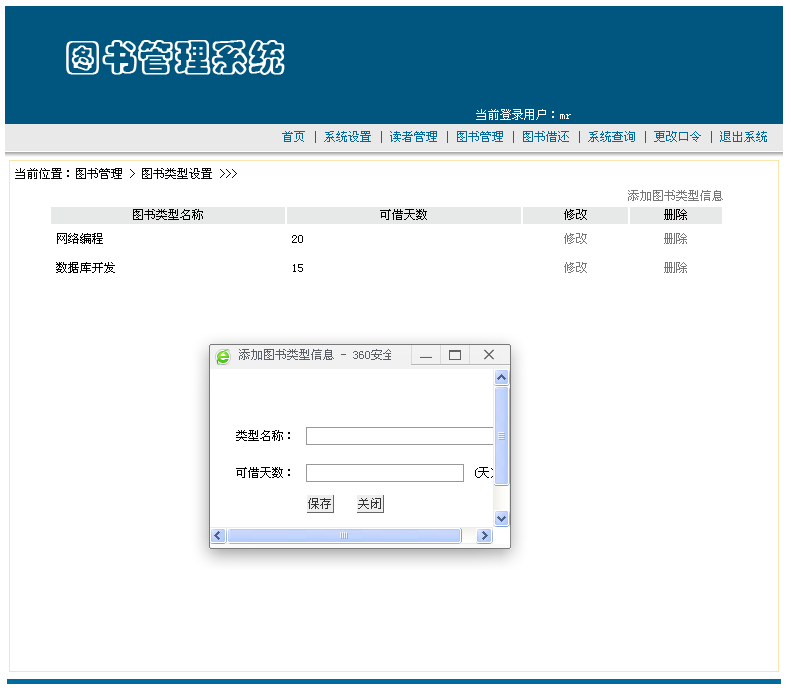Click the 当前登录用户 mr text
The width and height of the screenshot is (791, 688).
tap(523, 115)
